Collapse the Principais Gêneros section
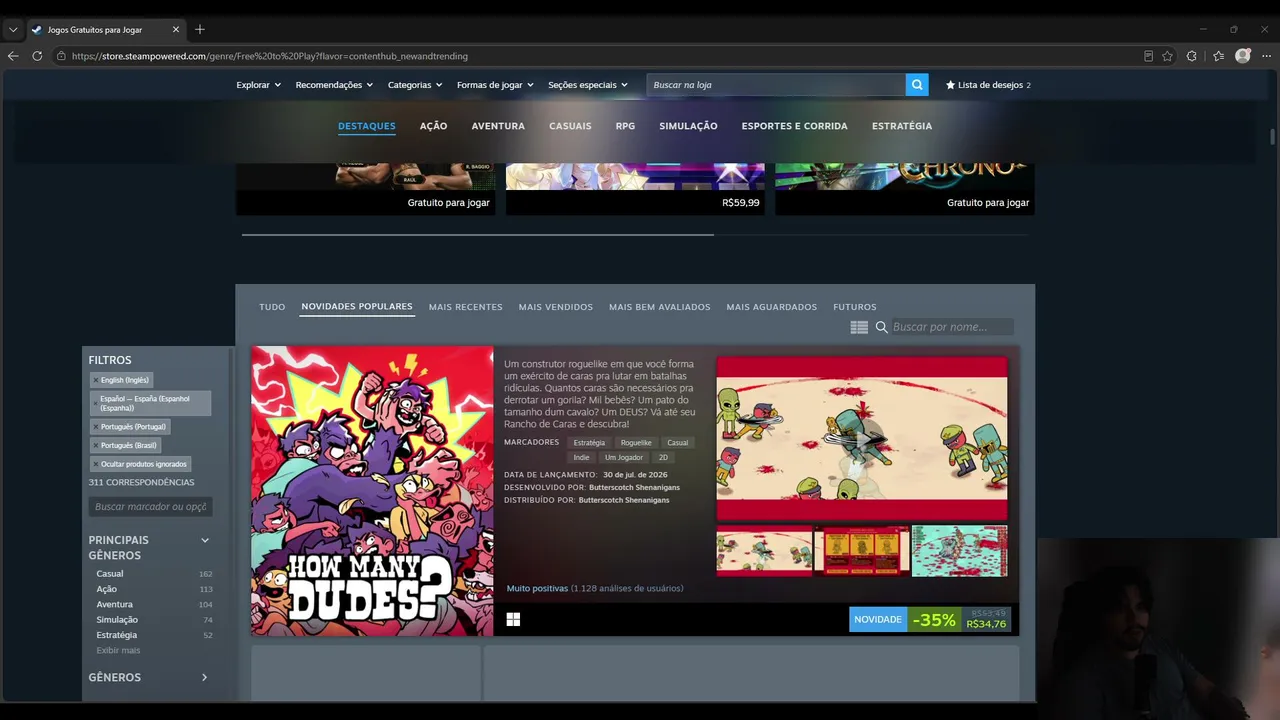This screenshot has height=720, width=1280. (205, 541)
